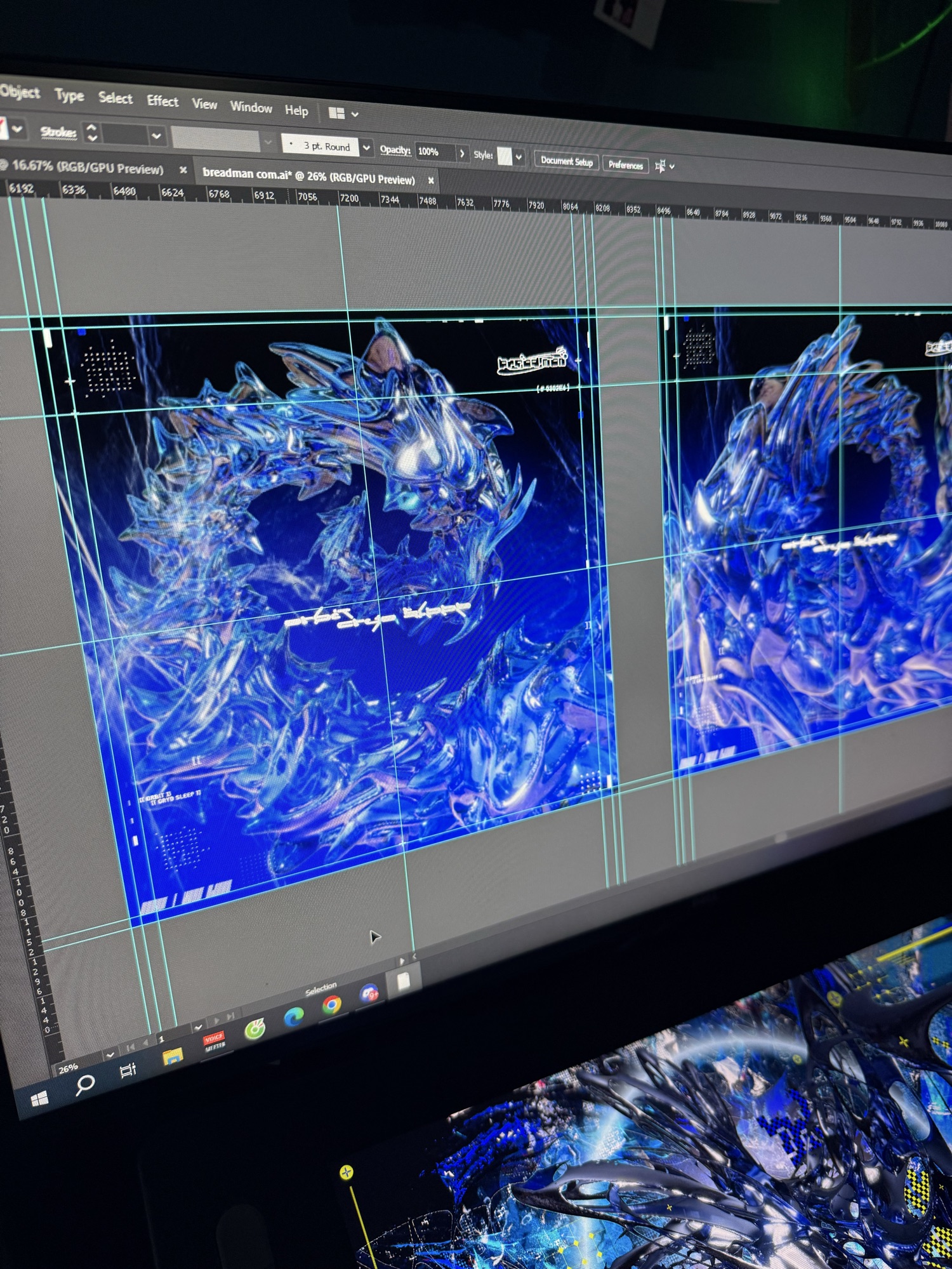
Task: Open the zoom level dropdown at 26%
Action: pos(110,1054)
